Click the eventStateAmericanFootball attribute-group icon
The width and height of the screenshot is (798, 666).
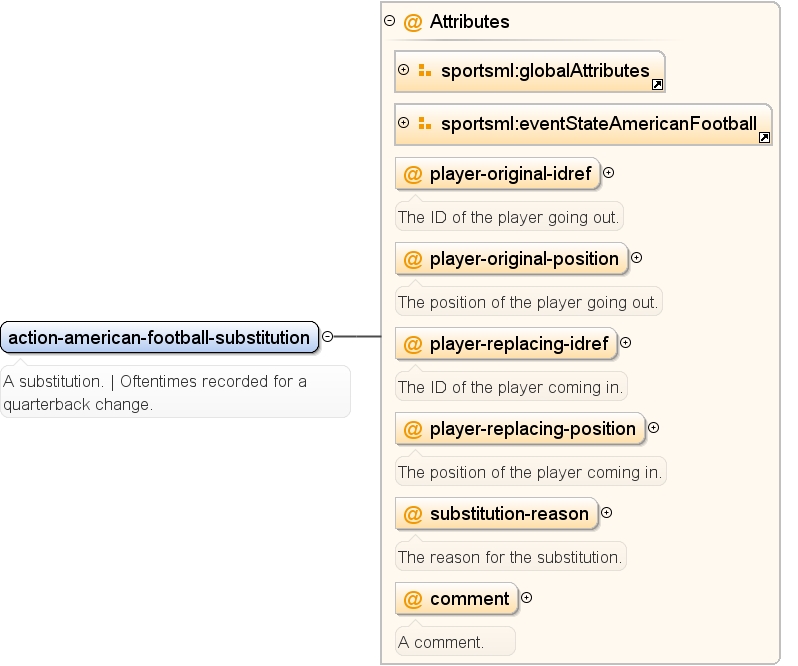(x=424, y=123)
